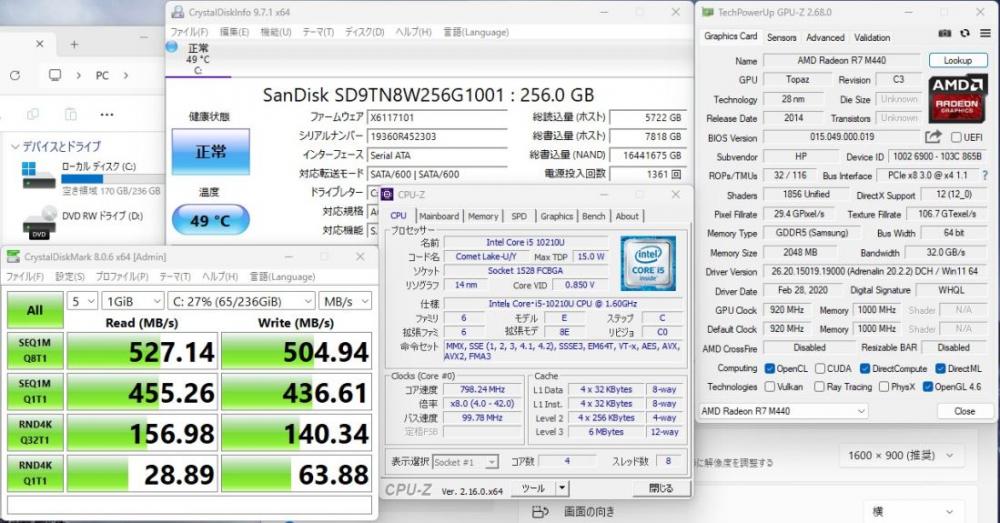The height and width of the screenshot is (523, 1000).
Task: Open the AMD Radeon R7 M440 GPU selector dropdown
Action: [783, 411]
